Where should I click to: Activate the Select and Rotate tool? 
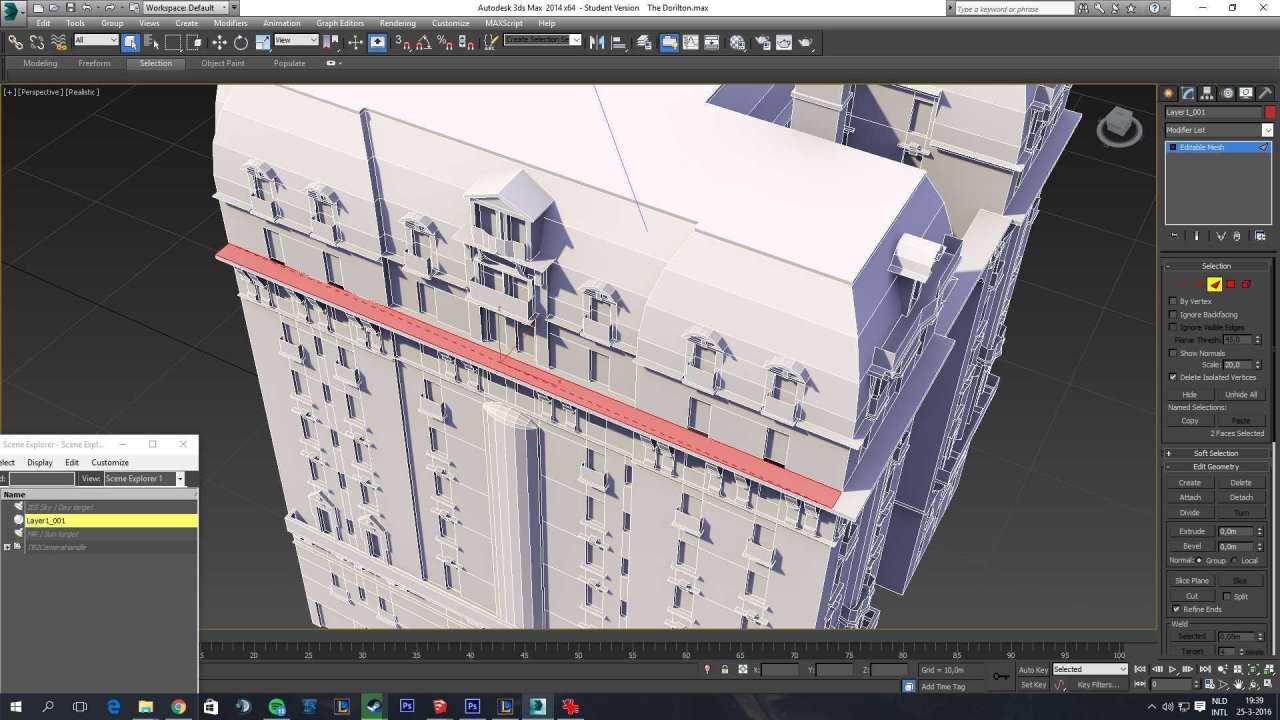(241, 42)
